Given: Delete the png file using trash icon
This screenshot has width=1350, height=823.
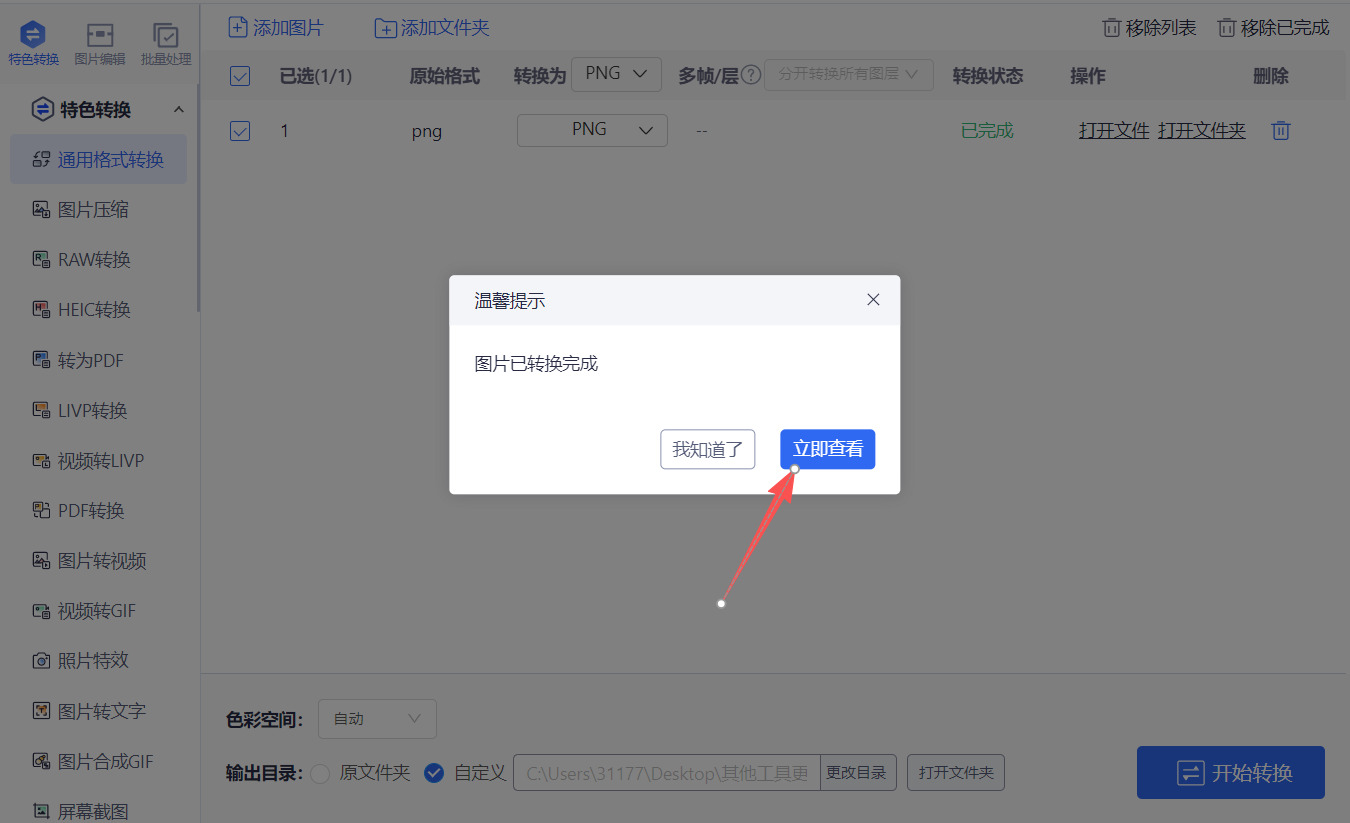Looking at the screenshot, I should [x=1281, y=130].
